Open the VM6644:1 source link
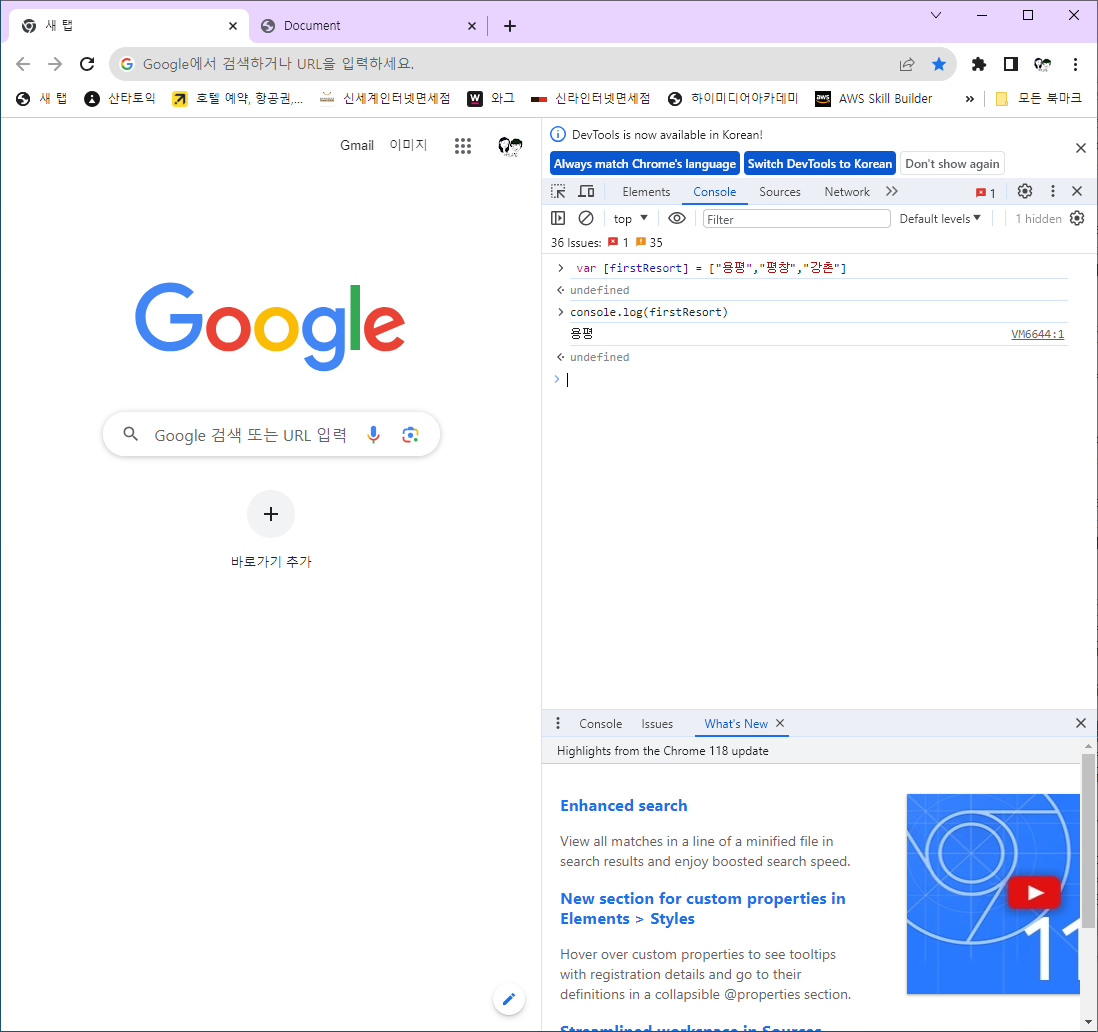The width and height of the screenshot is (1098, 1032). (1037, 334)
